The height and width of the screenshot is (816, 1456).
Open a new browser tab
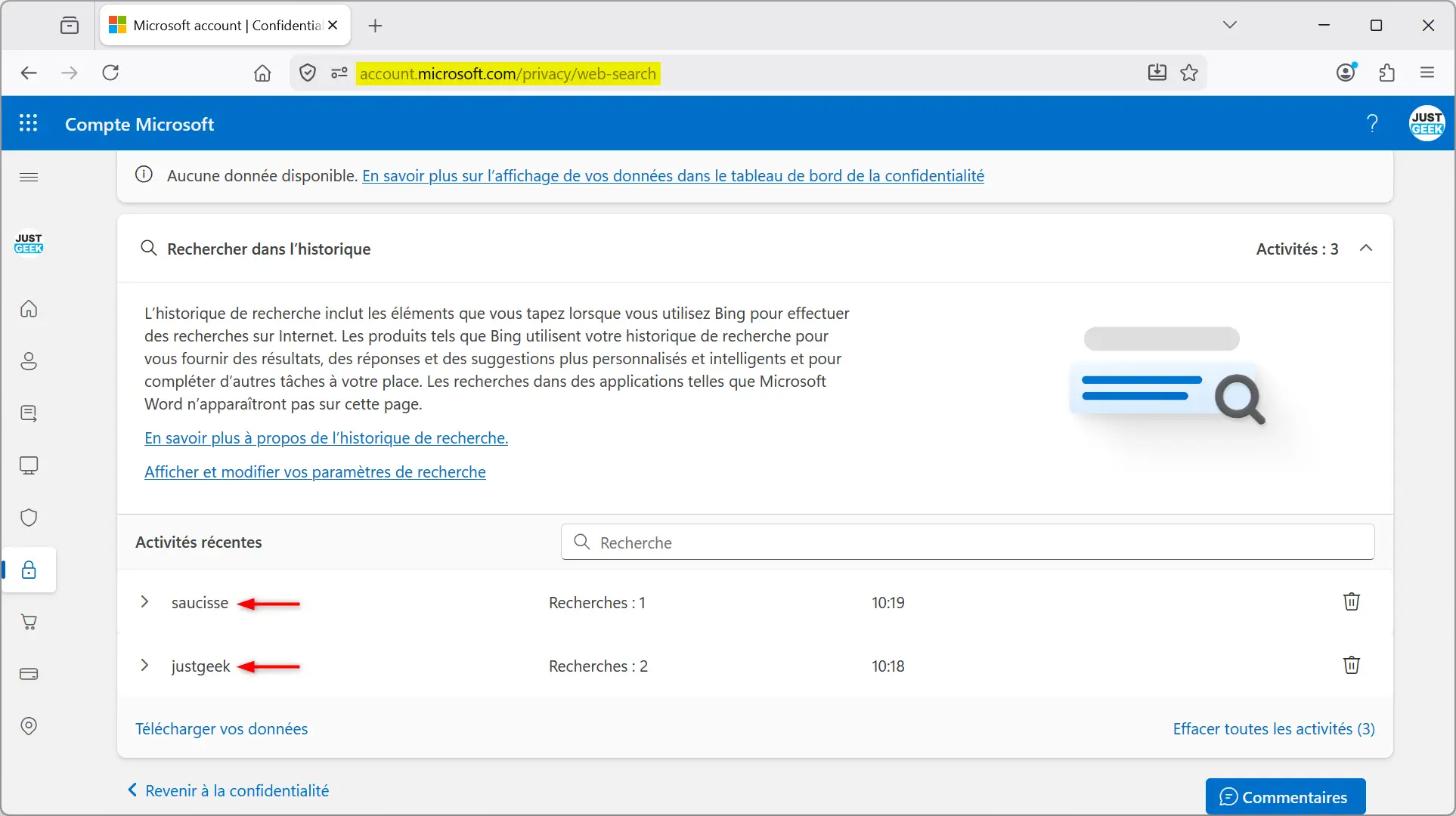click(x=375, y=26)
